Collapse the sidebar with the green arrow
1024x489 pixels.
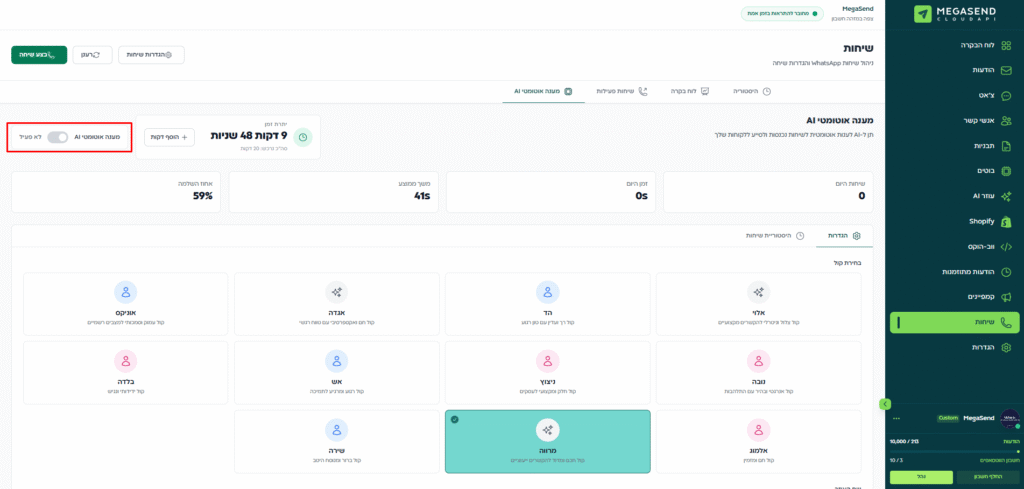pyautogui.click(x=884, y=404)
